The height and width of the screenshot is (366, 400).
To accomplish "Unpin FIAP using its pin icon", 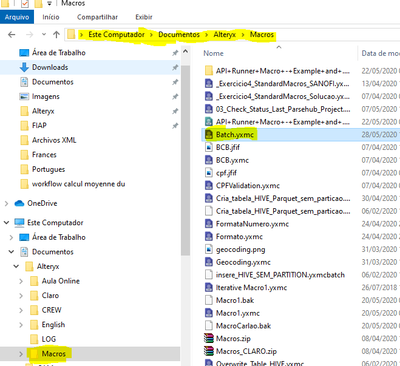I will click(175, 126).
